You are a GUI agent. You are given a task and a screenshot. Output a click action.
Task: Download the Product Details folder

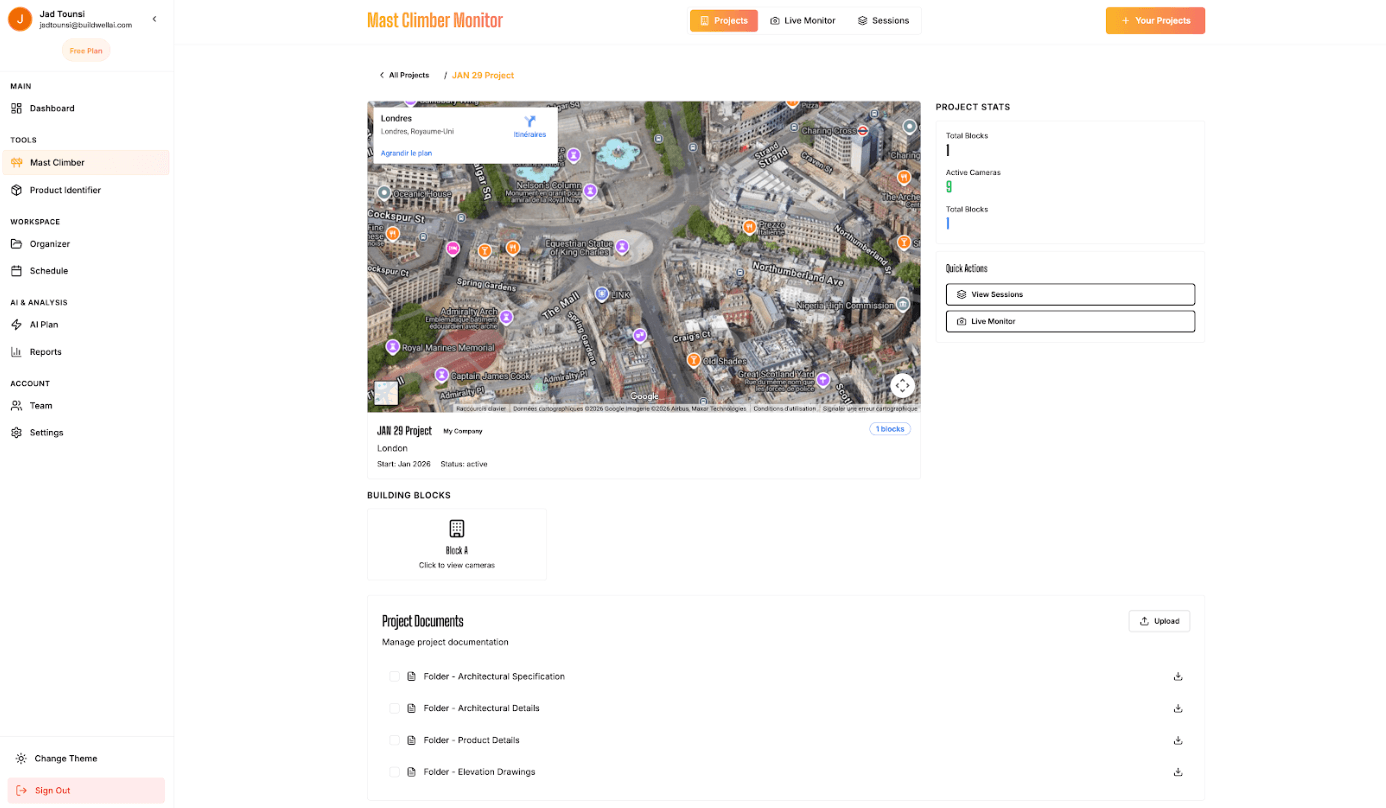1178,740
